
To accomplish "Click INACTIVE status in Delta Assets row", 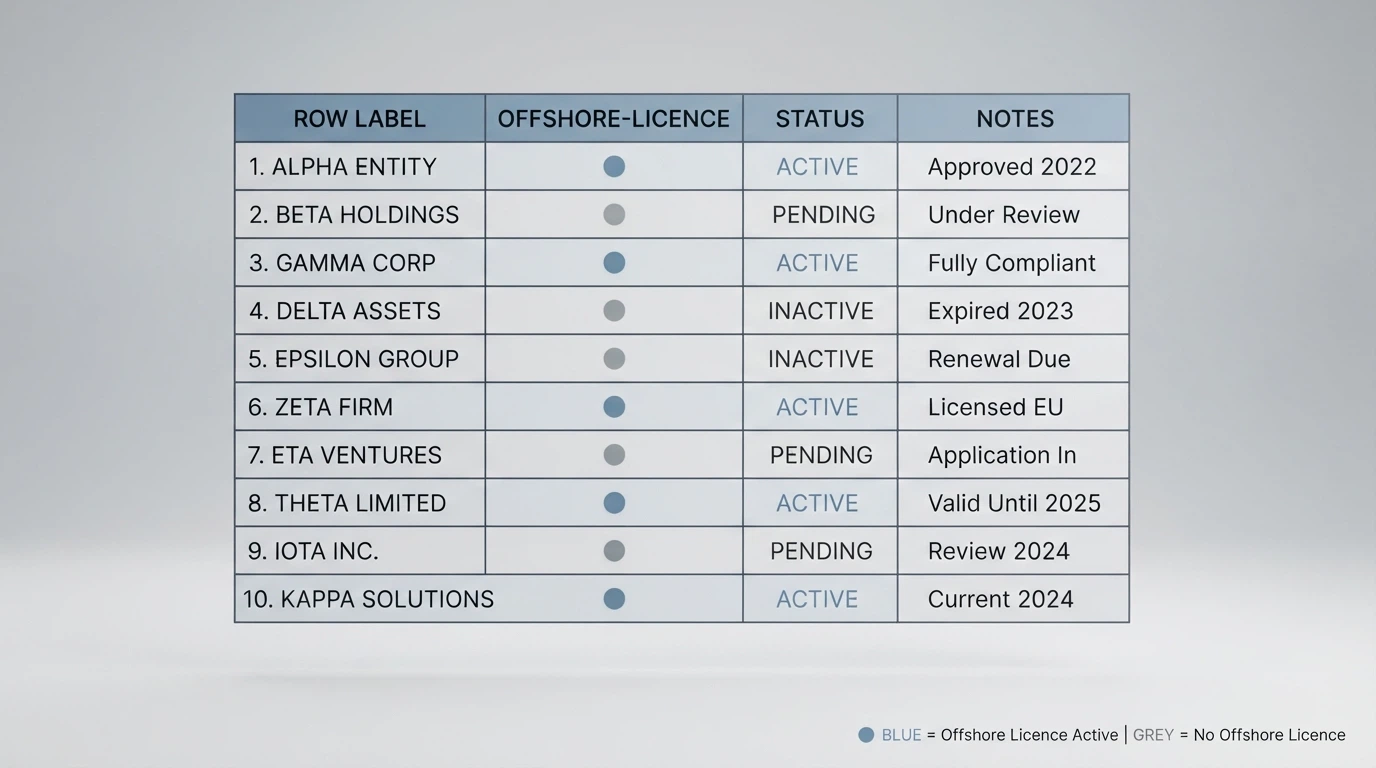I will (x=821, y=311).
